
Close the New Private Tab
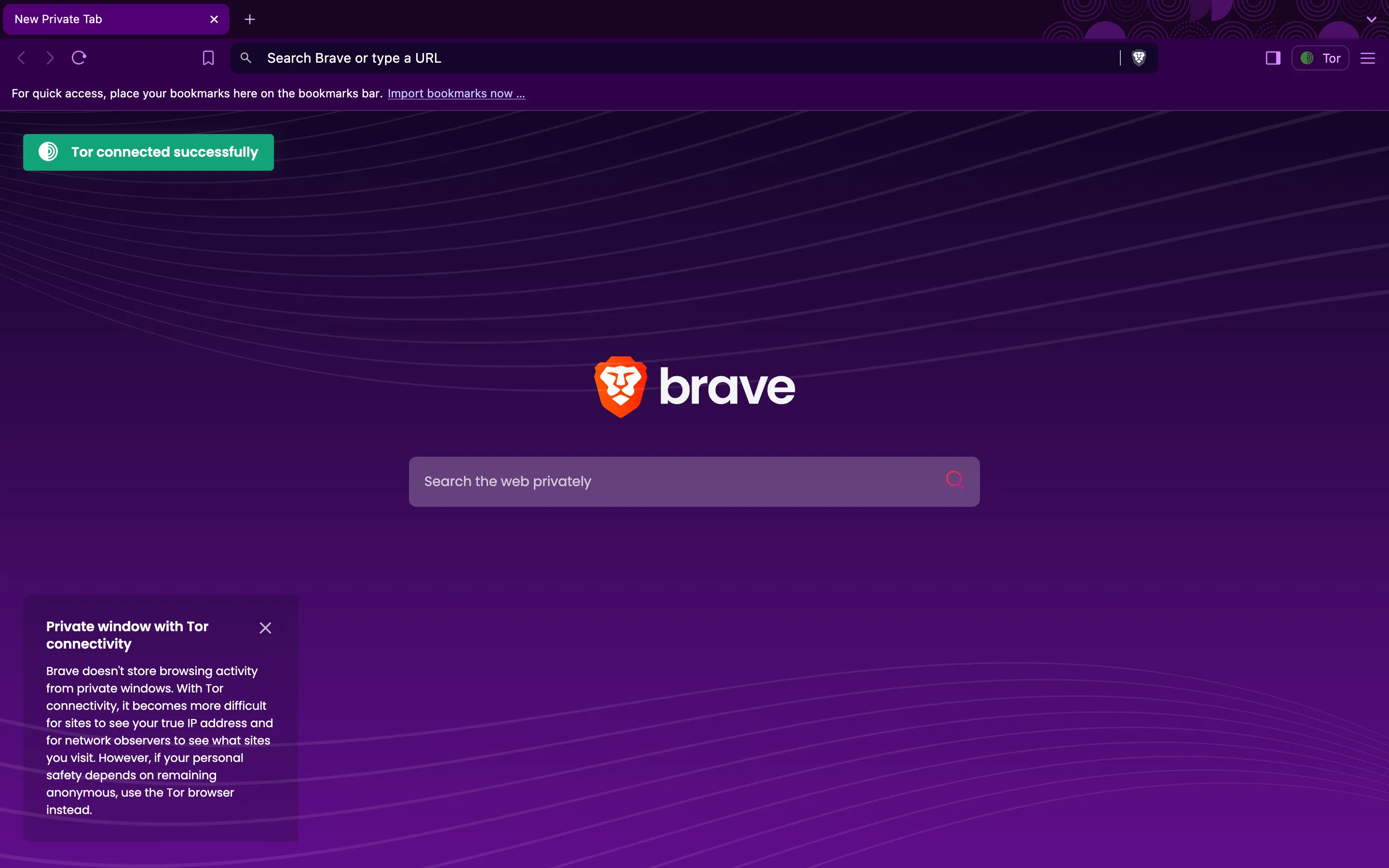click(214, 19)
